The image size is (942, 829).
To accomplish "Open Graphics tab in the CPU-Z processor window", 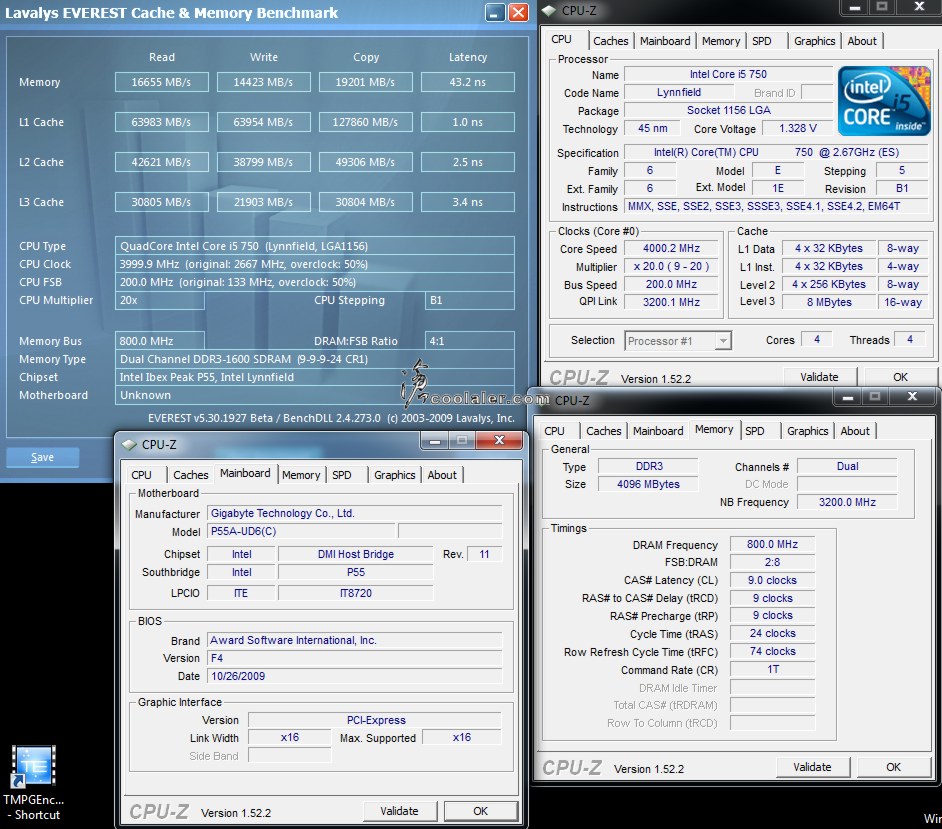I will click(814, 41).
